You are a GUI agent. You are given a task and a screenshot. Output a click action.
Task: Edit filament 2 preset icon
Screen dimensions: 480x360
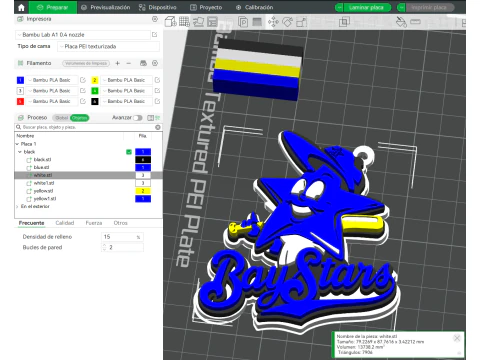click(x=157, y=80)
